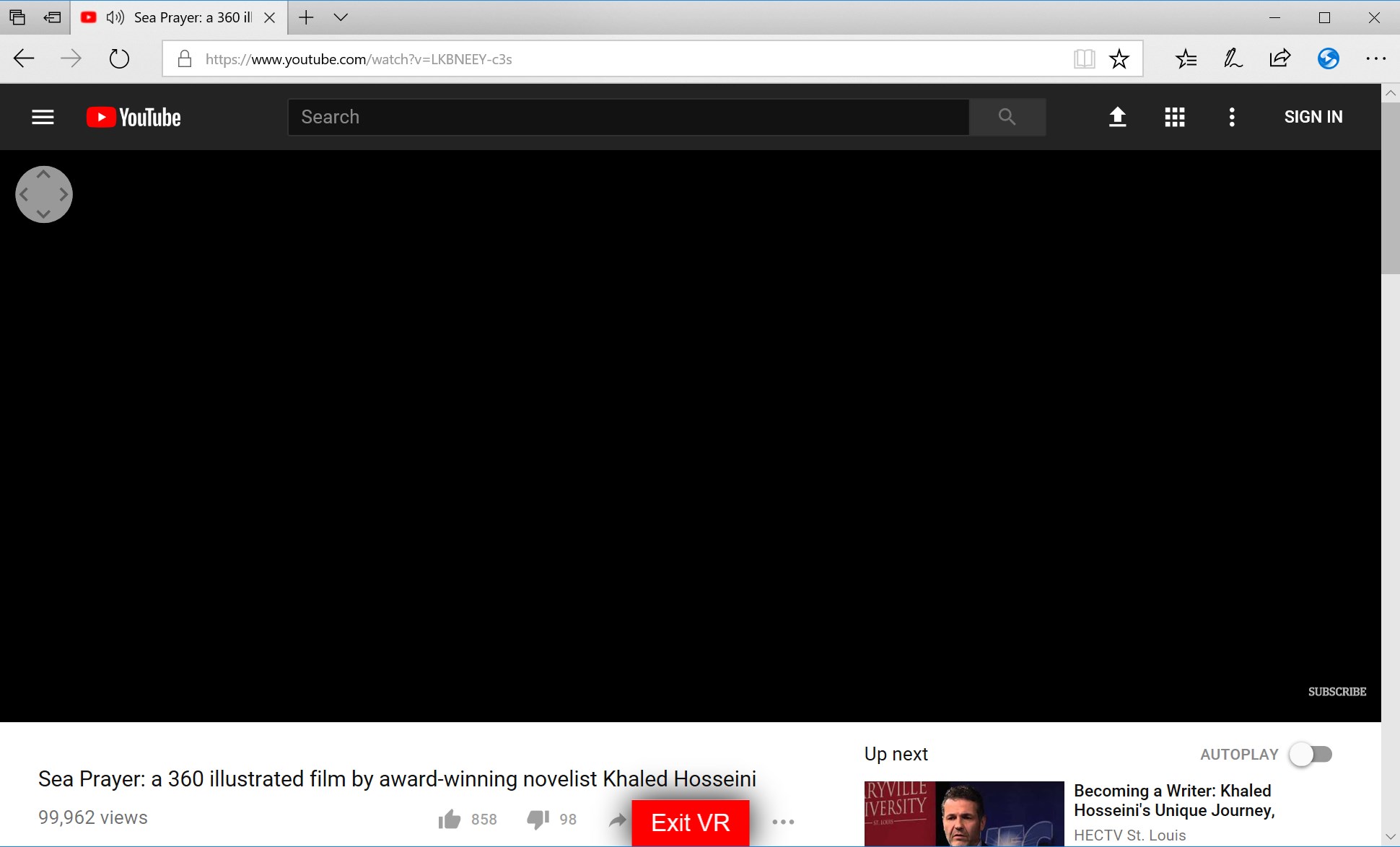The image size is (1400, 847).
Task: Dislike the video with thumbs down
Action: (x=538, y=820)
